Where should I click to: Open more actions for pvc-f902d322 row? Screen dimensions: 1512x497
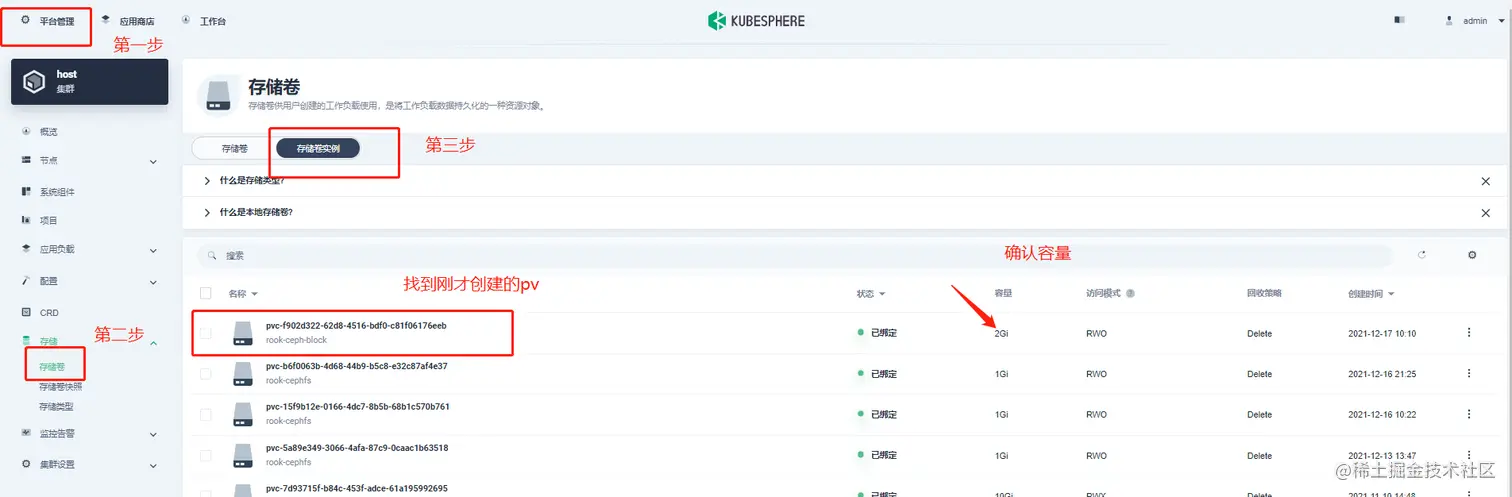[x=1468, y=333]
